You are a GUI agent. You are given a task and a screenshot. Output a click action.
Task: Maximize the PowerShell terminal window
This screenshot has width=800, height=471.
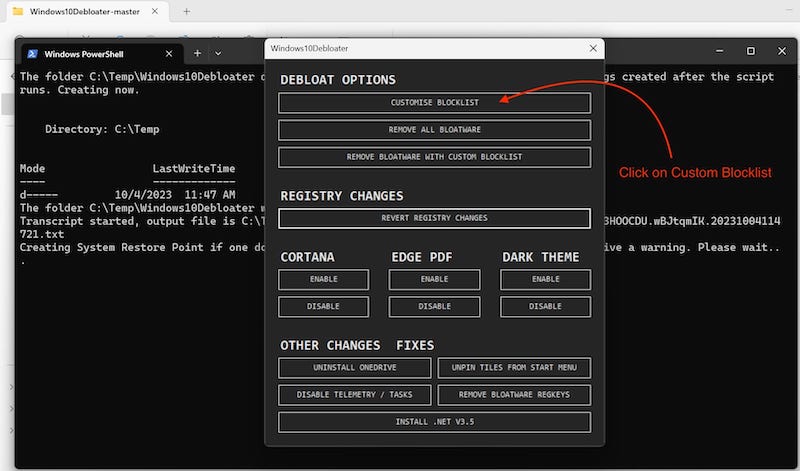(751, 51)
